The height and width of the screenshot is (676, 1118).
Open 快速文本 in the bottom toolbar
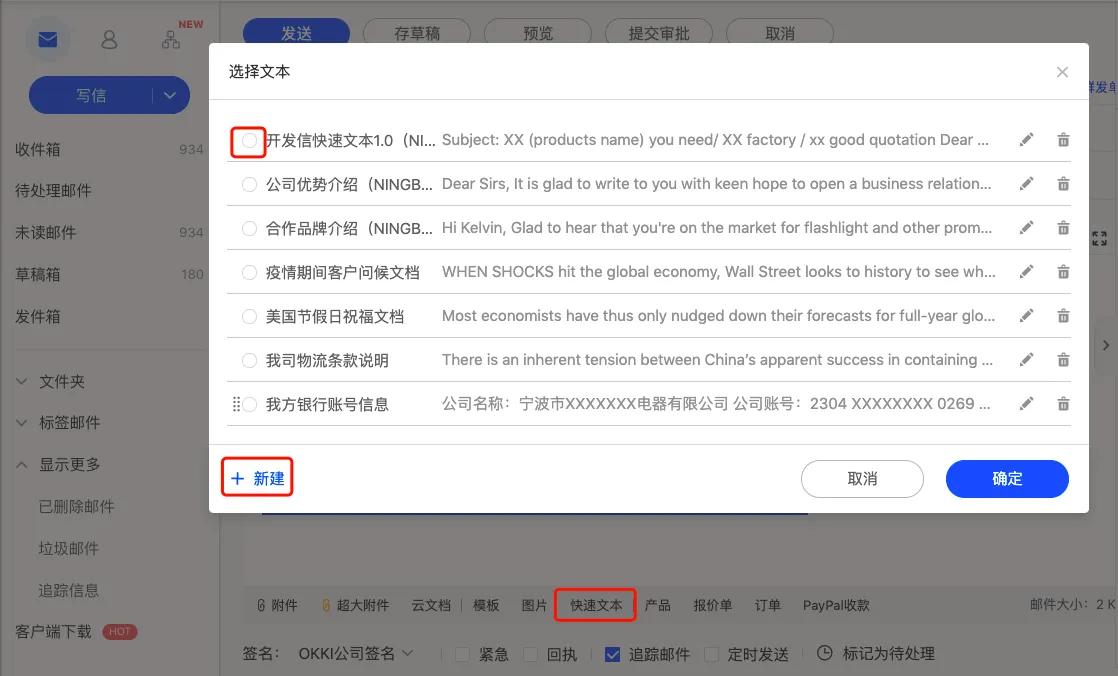point(595,605)
